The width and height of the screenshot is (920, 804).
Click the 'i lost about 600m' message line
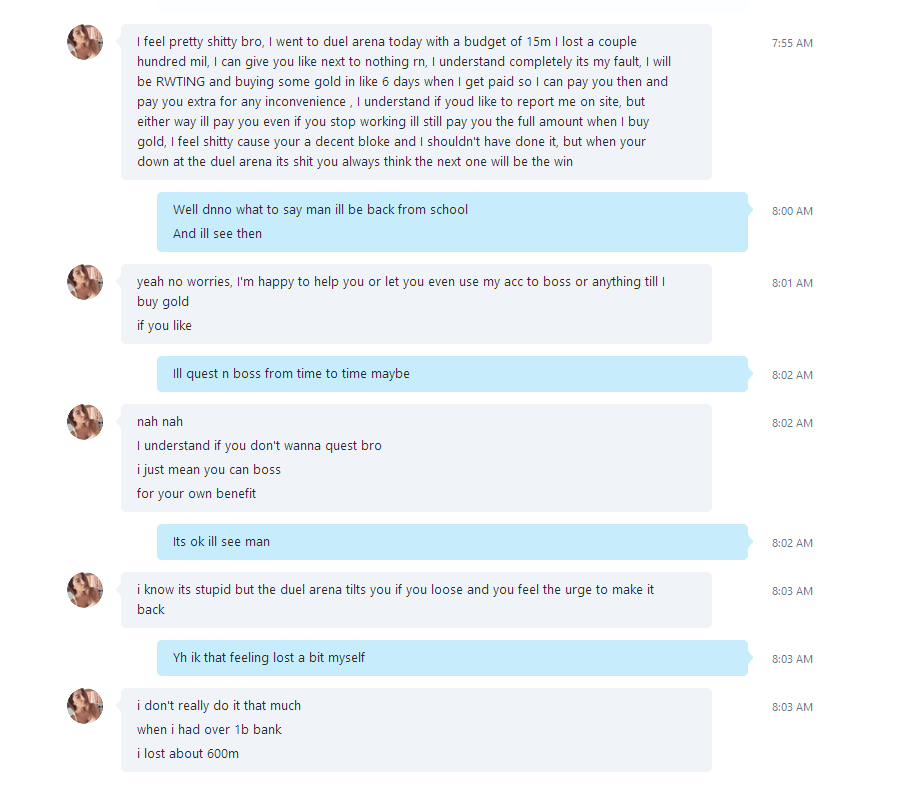click(188, 754)
